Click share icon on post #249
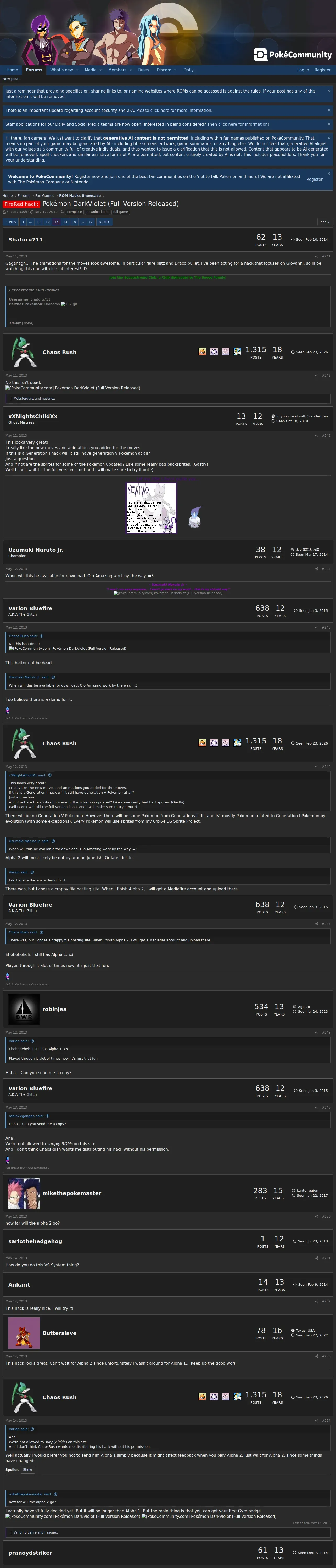The width and height of the screenshot is (336, 1568). pos(316,1107)
